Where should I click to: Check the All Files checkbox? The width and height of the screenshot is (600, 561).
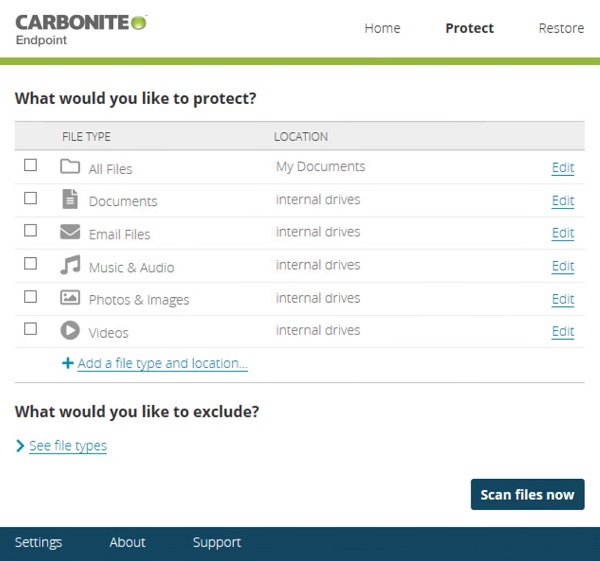(x=31, y=165)
